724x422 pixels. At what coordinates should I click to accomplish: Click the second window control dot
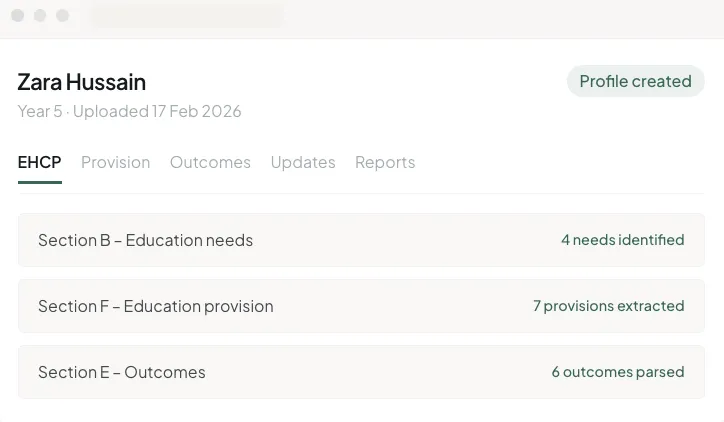tap(40, 16)
